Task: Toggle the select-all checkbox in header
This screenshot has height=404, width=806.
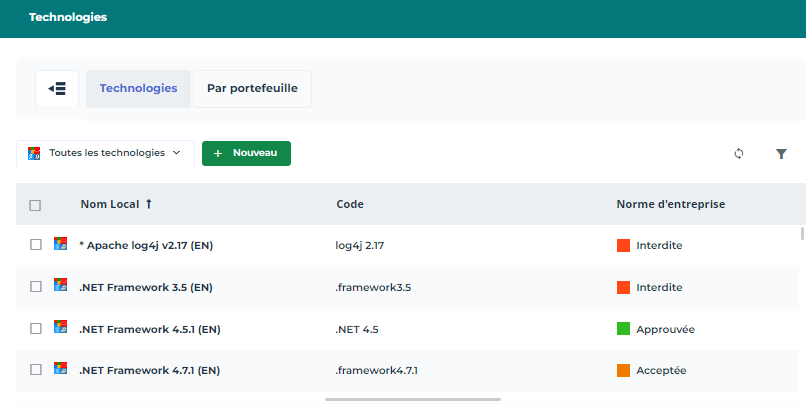Action: tap(35, 205)
